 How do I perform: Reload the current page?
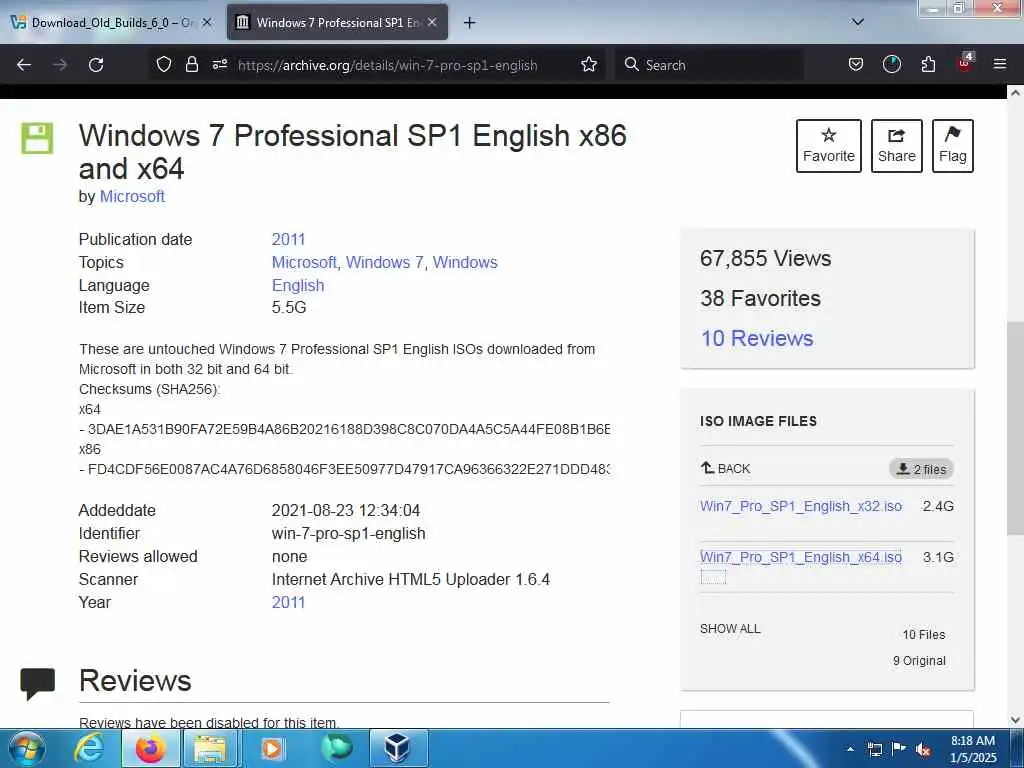[x=96, y=65]
